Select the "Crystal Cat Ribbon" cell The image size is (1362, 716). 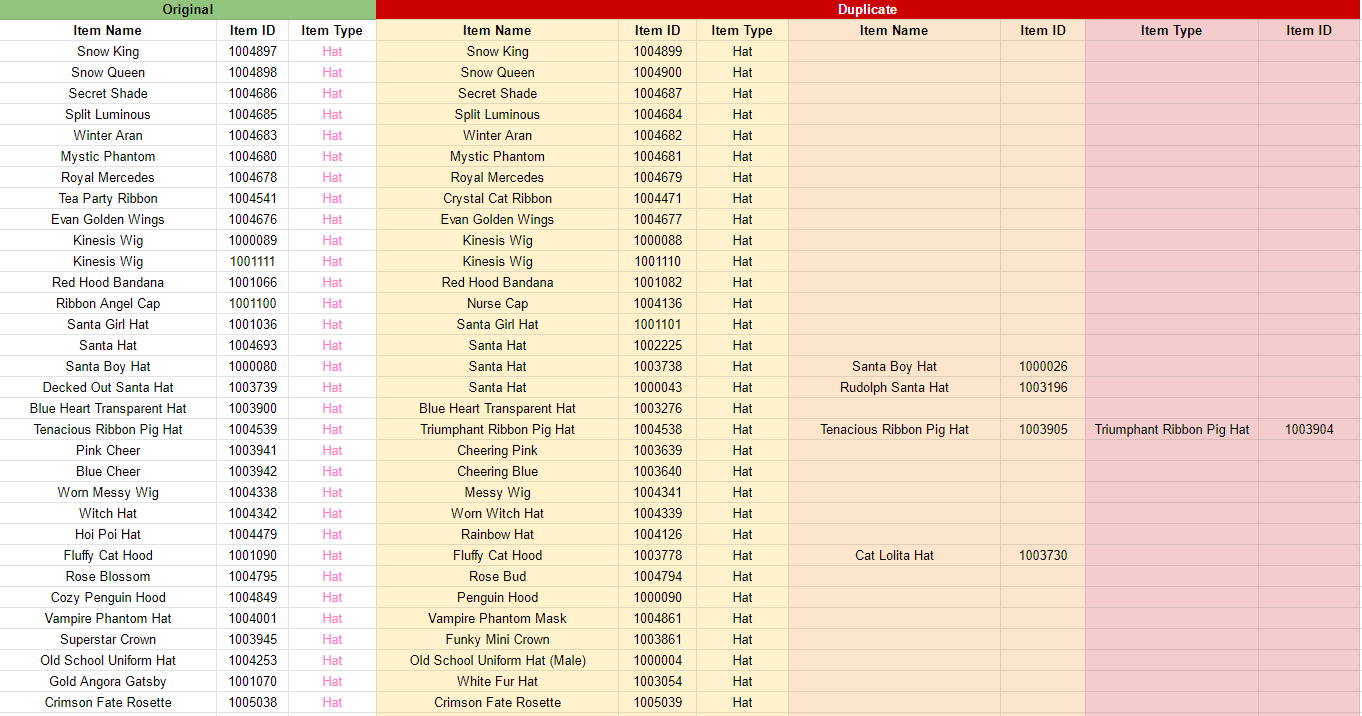click(497, 198)
